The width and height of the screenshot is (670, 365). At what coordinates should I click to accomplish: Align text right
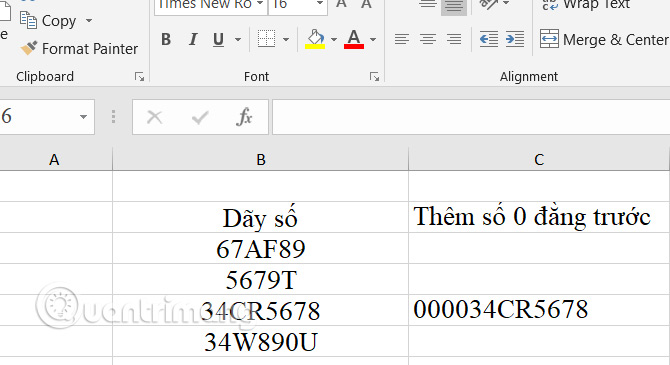(x=454, y=39)
